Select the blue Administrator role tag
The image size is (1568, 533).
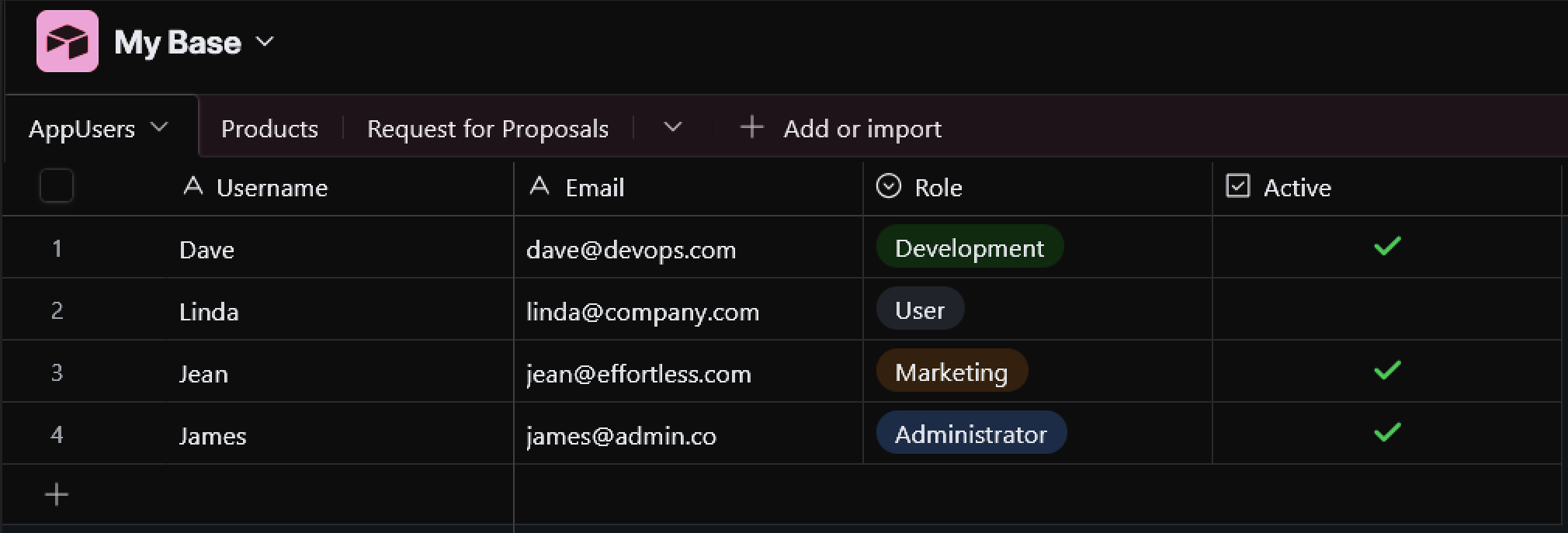coord(970,434)
